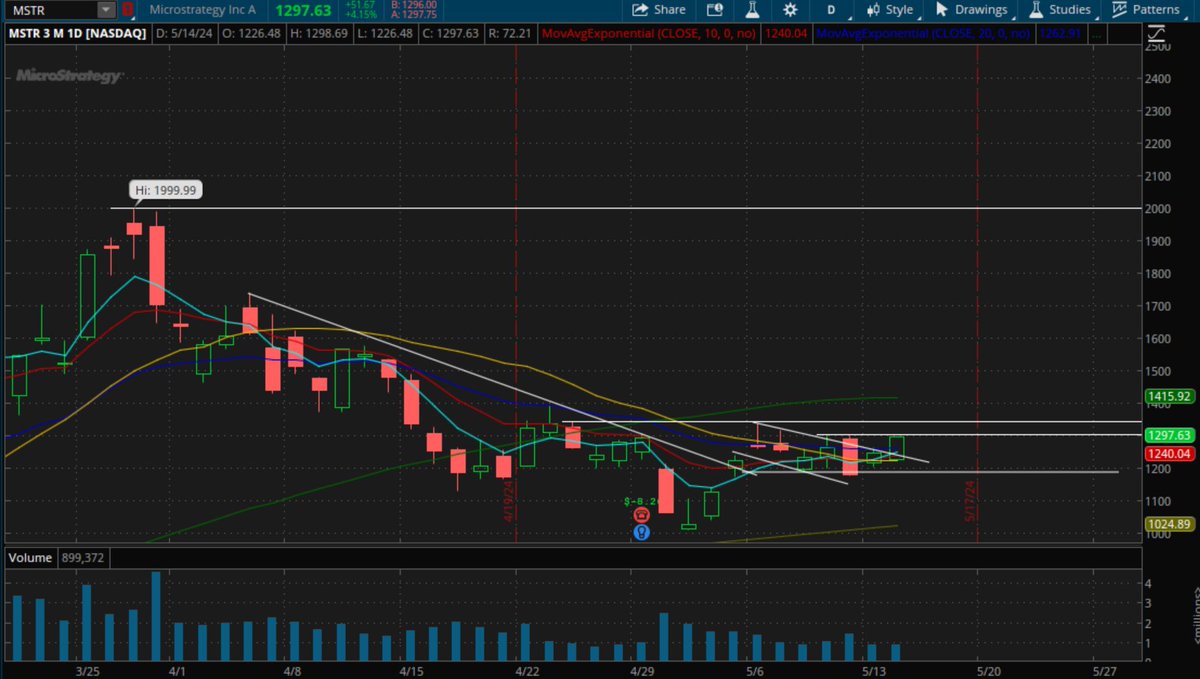The width and height of the screenshot is (1200, 679).
Task: Click the 1415.92 price axis label
Action: click(x=1169, y=396)
